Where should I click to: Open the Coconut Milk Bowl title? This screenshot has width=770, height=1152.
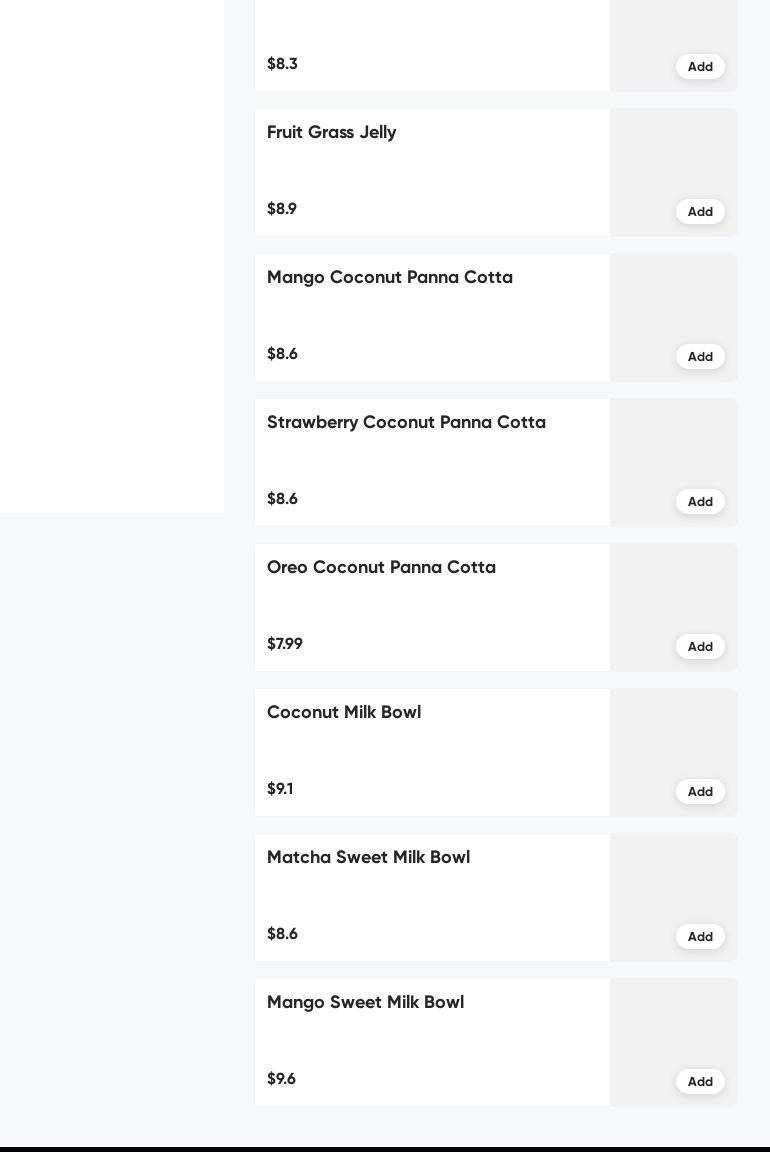(x=343, y=712)
